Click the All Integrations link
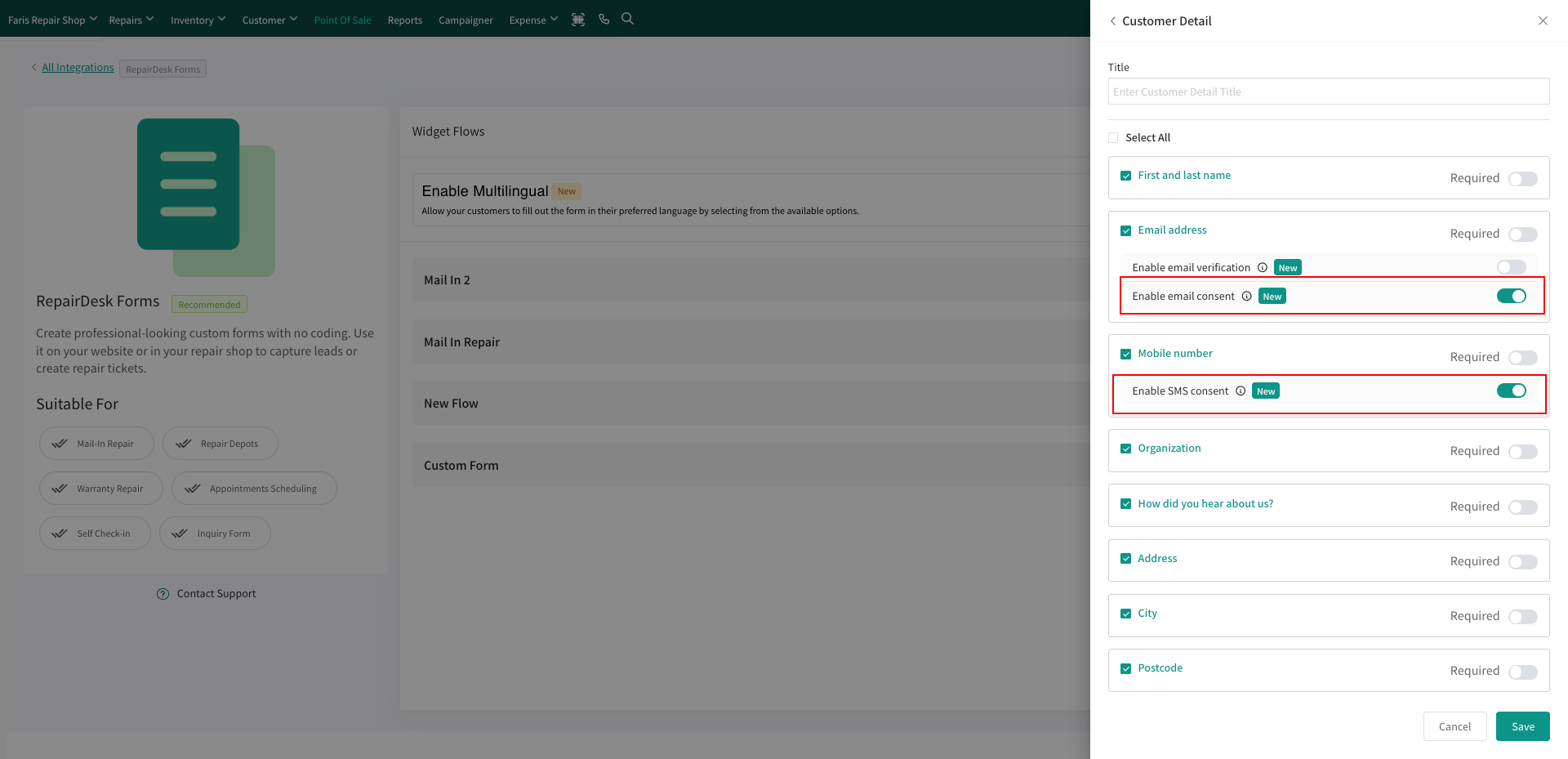The width and height of the screenshot is (1568, 759). pos(78,67)
